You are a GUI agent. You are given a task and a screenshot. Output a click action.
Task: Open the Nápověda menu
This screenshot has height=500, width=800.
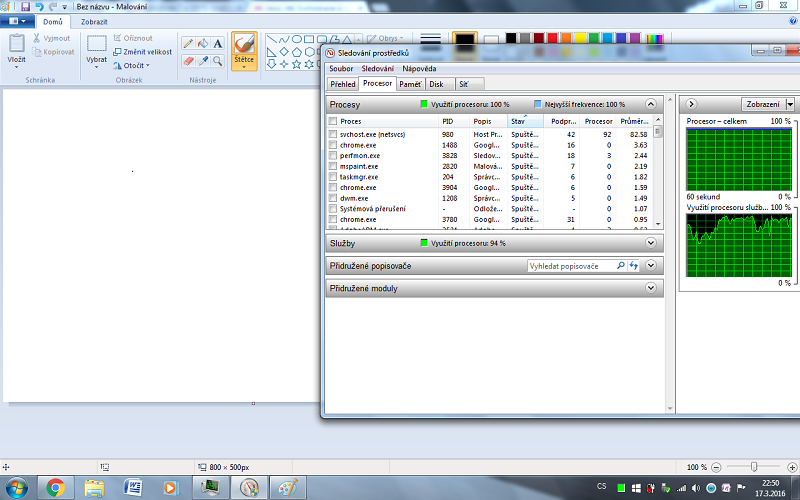[419, 68]
